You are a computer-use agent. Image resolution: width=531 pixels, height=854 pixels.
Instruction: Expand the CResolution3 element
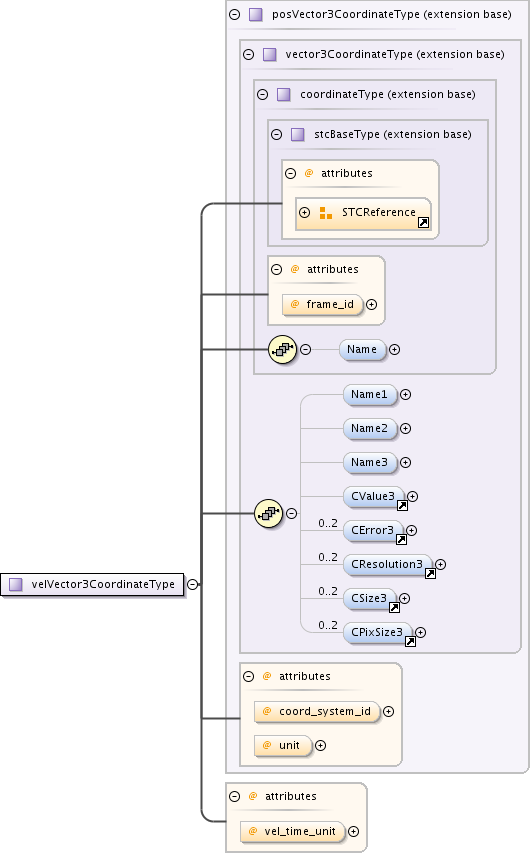click(x=441, y=564)
